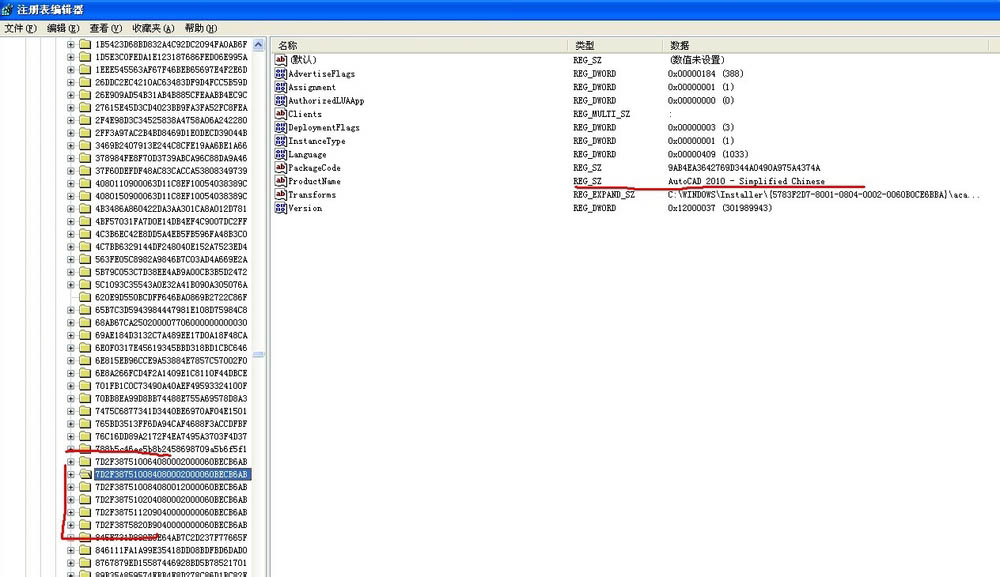Viewport: 1000px width, 577px height.
Task: Click the string icon of PackageCode value
Action: tap(281, 167)
